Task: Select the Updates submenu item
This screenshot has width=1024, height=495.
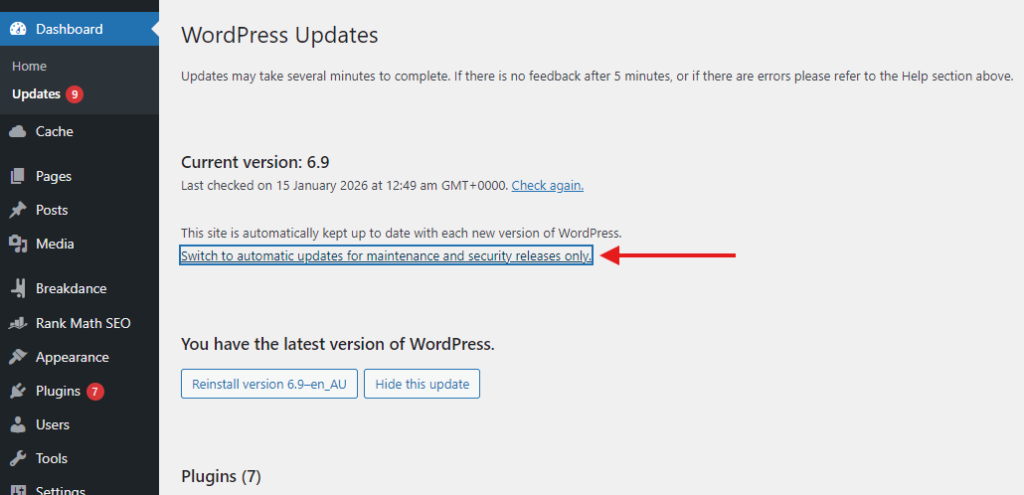Action: pos(36,94)
